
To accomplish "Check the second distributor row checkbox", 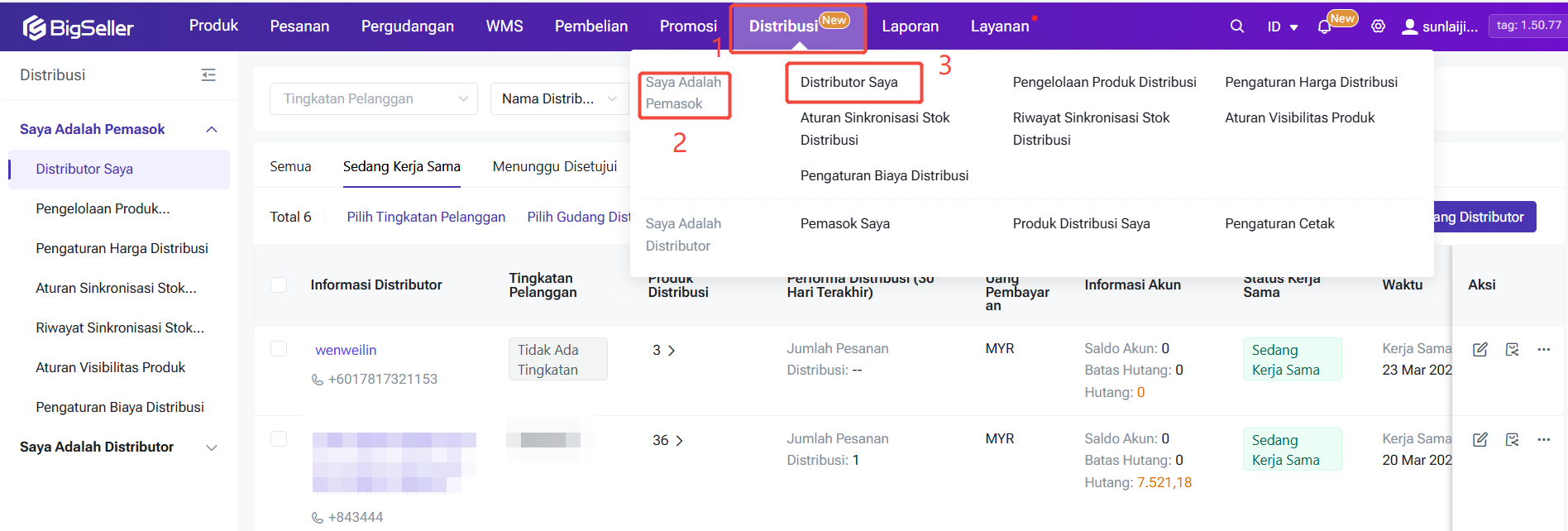I will pos(279,438).
